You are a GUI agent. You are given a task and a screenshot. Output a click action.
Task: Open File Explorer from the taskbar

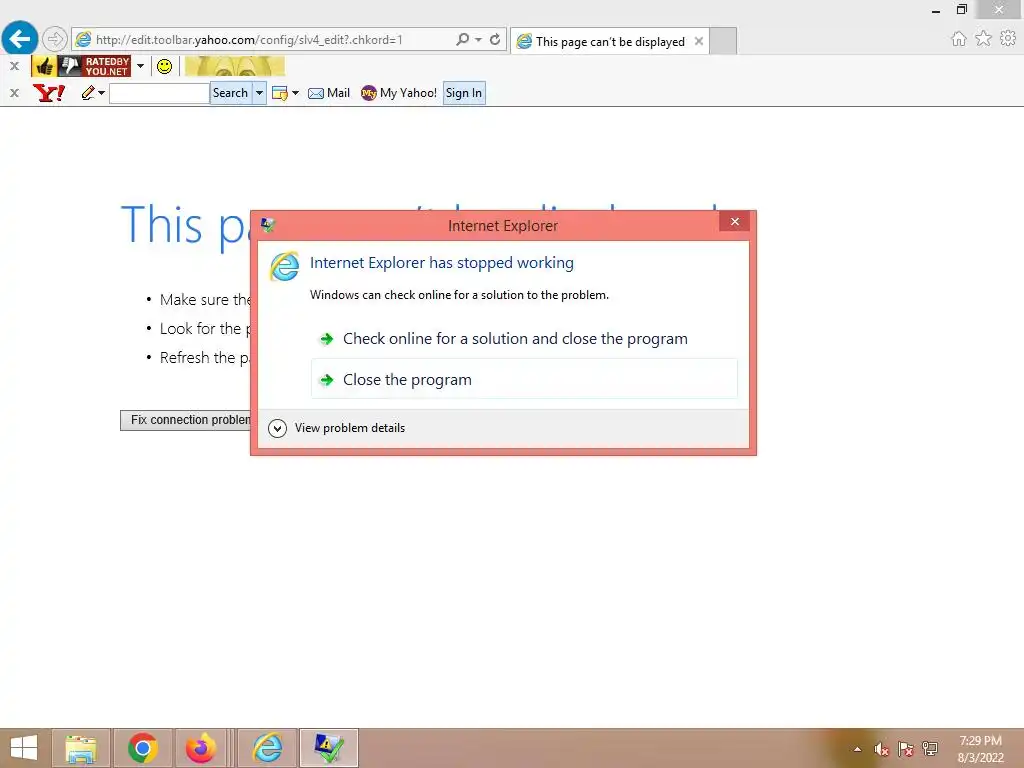81,748
